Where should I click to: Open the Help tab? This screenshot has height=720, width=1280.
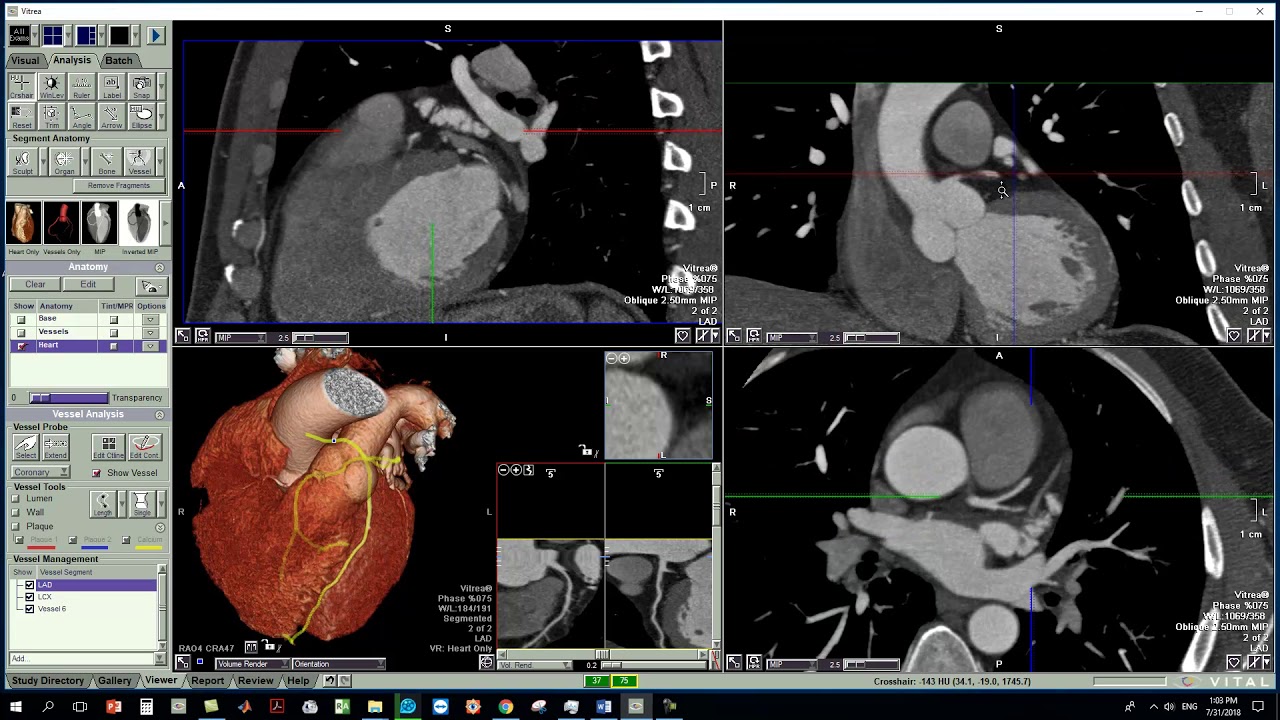click(298, 681)
